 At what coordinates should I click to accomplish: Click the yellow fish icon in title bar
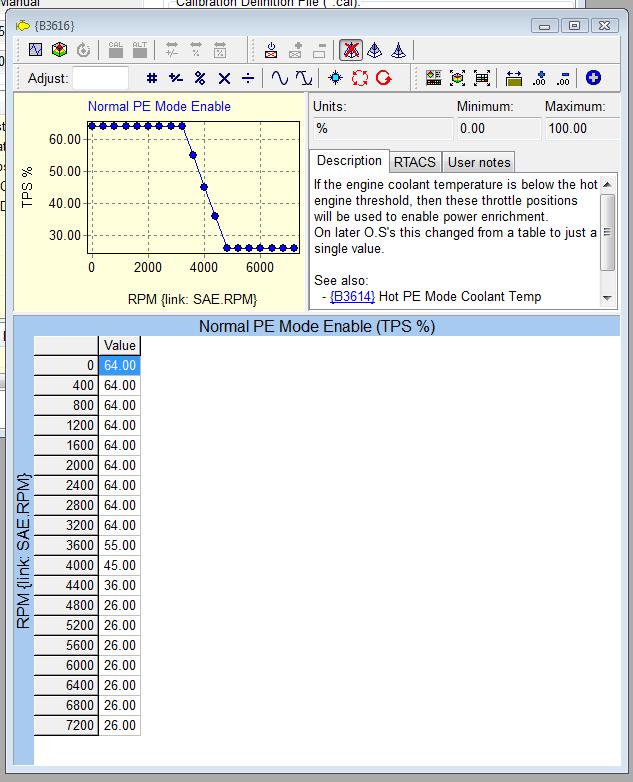[23, 25]
